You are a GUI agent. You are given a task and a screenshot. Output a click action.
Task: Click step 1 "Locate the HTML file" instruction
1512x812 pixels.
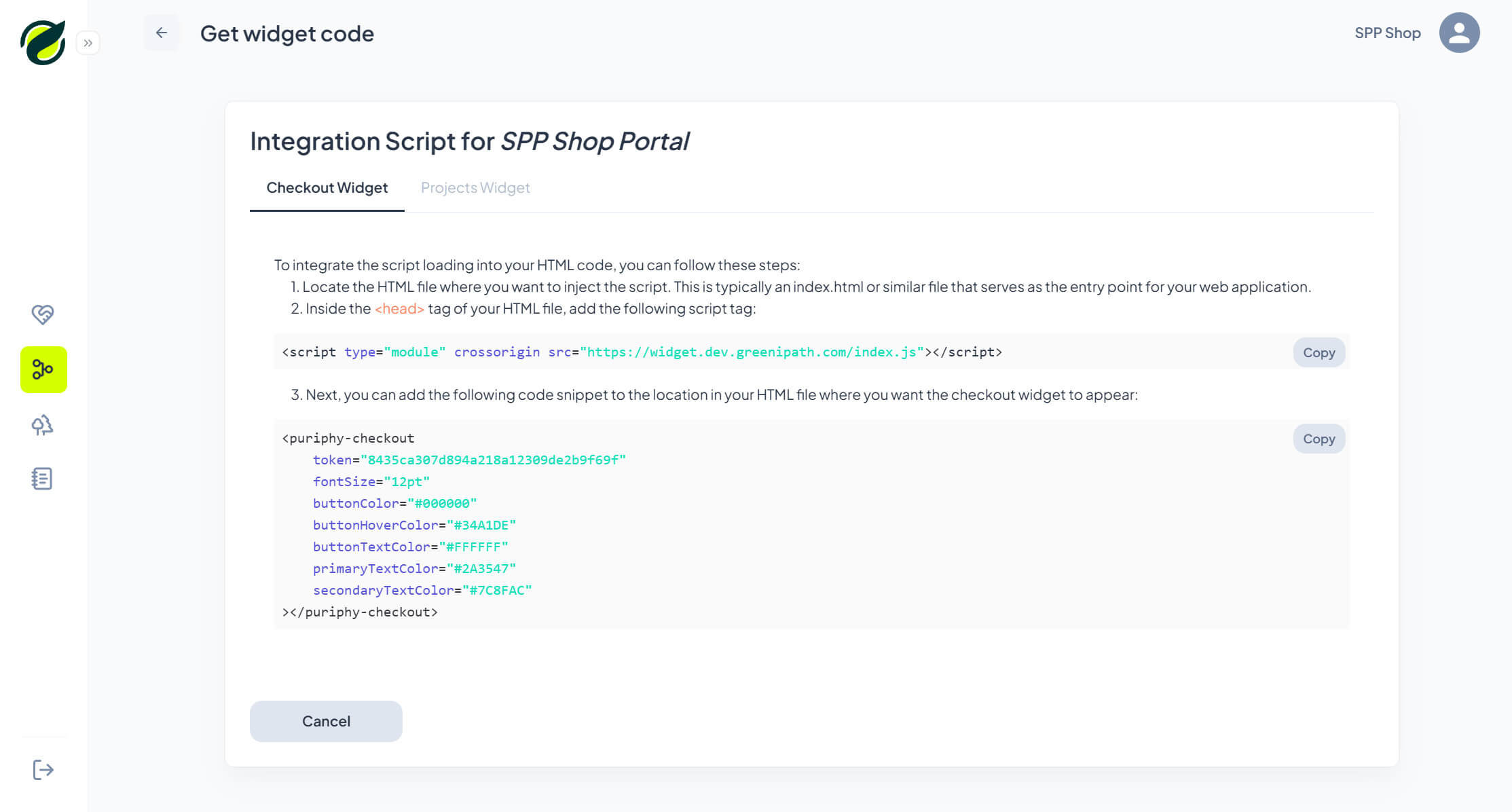(x=800, y=287)
